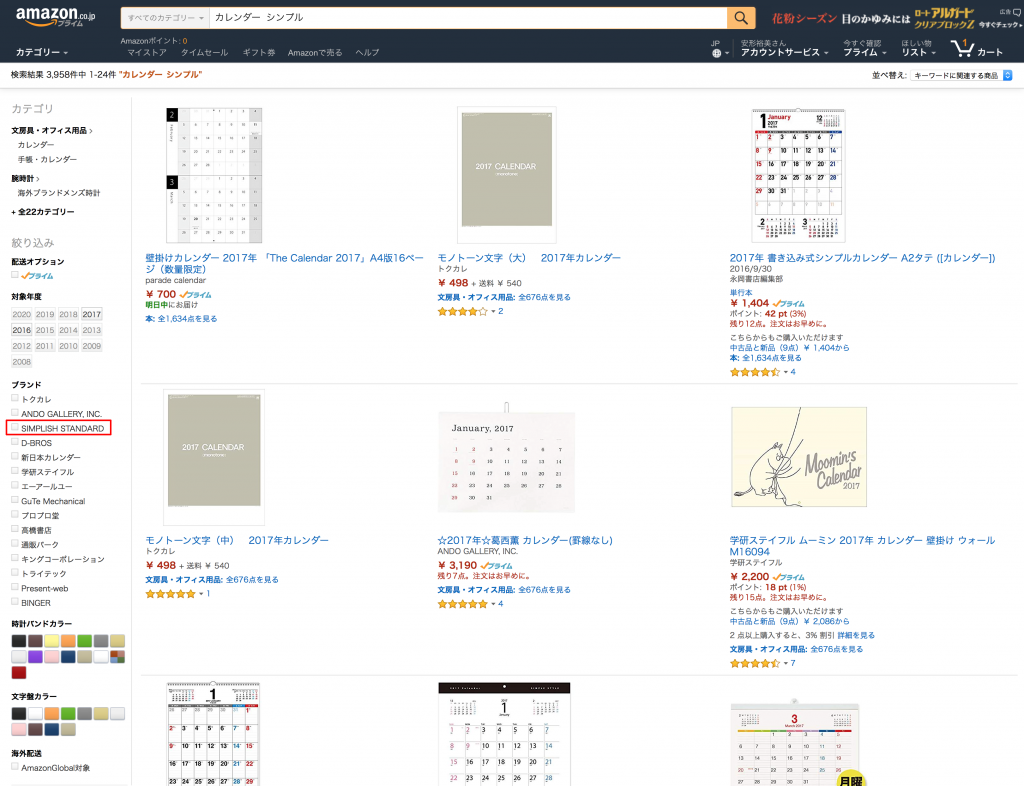Click in the search text field
The width and height of the screenshot is (1024, 786).
[468, 18]
